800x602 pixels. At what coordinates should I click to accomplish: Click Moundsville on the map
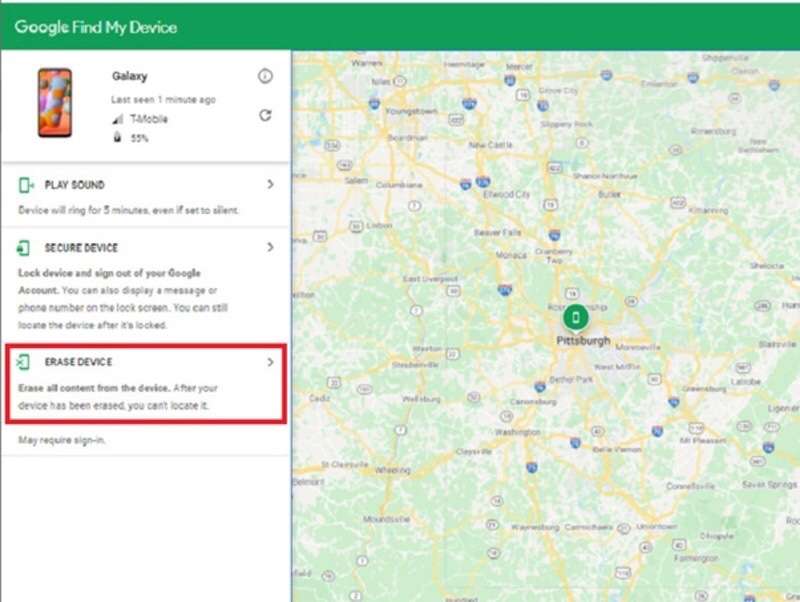pyautogui.click(x=386, y=519)
